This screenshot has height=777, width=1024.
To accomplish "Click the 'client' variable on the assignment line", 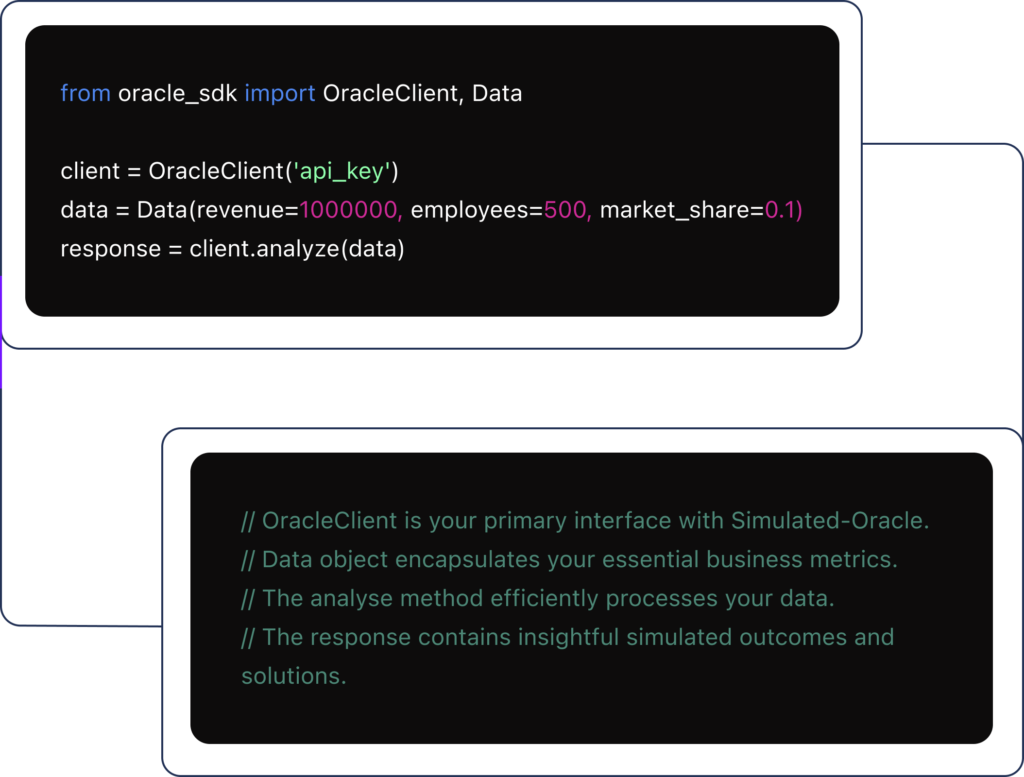I will pos(90,171).
